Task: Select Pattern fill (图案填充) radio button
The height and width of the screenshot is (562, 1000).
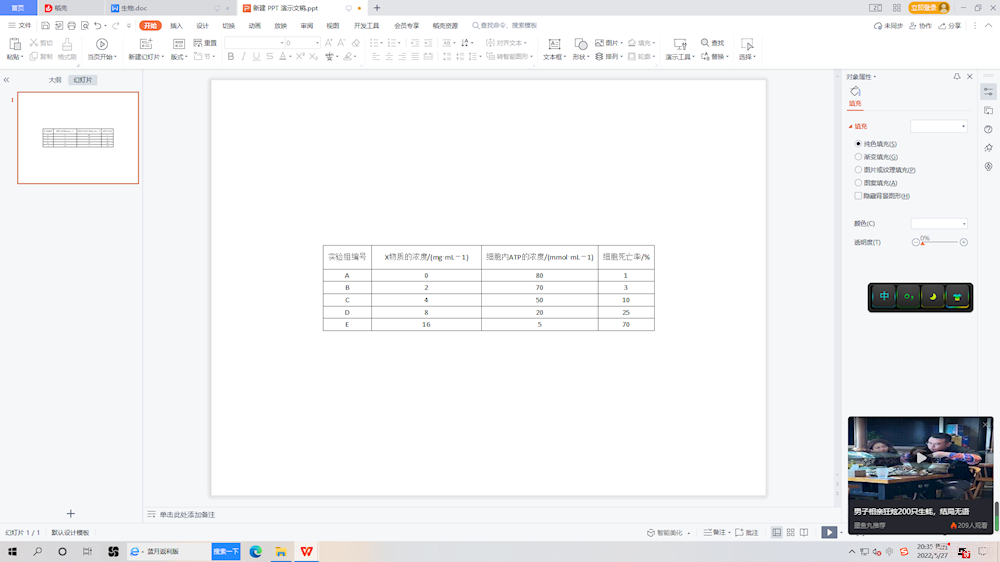Action: tap(858, 182)
